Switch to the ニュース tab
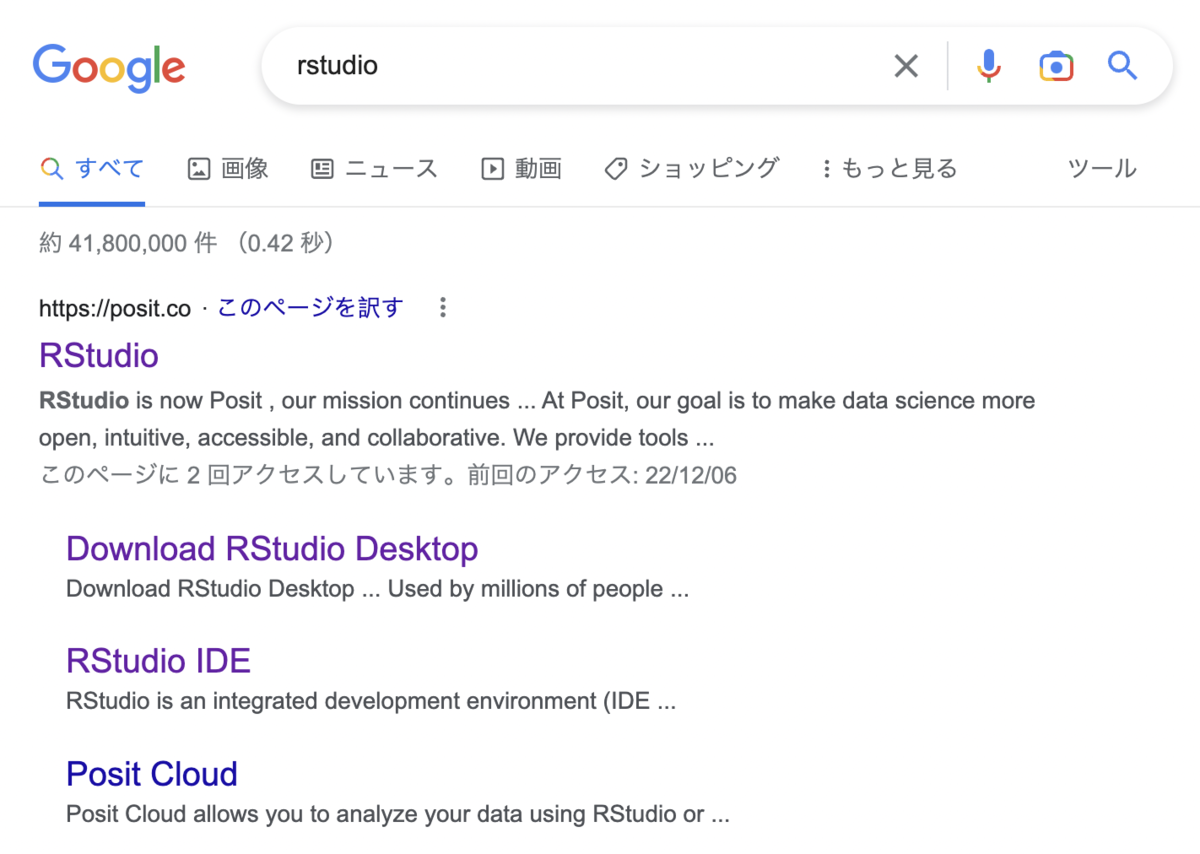Image resolution: width=1200 pixels, height=854 pixels. click(x=374, y=169)
